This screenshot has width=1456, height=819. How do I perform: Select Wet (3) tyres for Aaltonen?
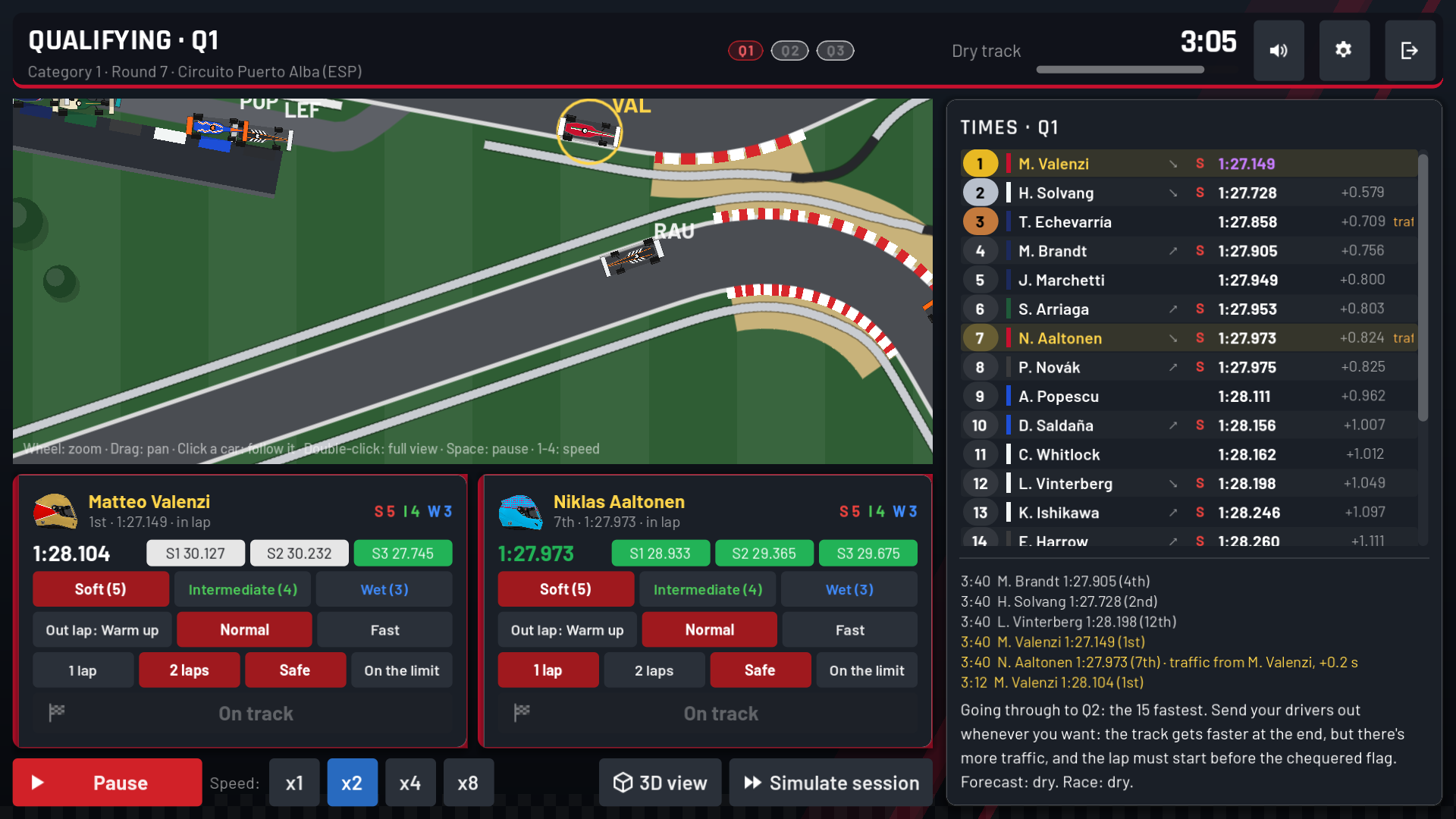849,589
